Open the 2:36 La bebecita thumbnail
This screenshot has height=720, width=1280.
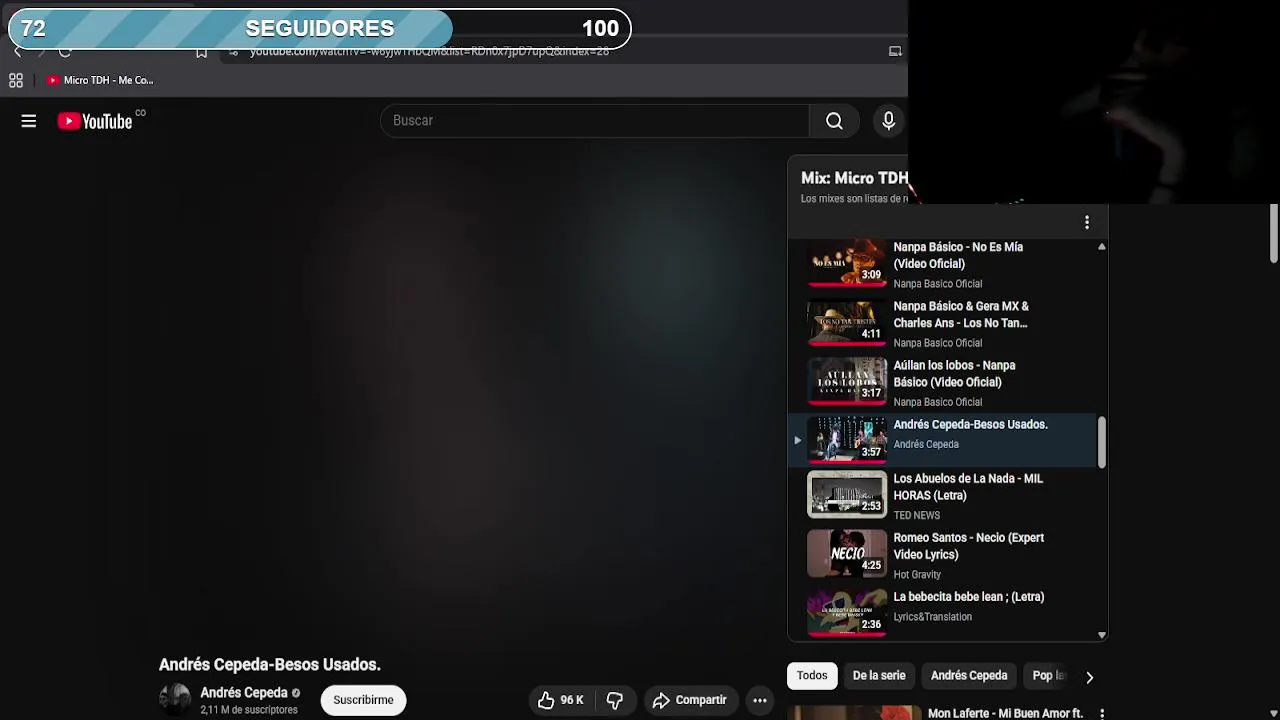pos(847,612)
